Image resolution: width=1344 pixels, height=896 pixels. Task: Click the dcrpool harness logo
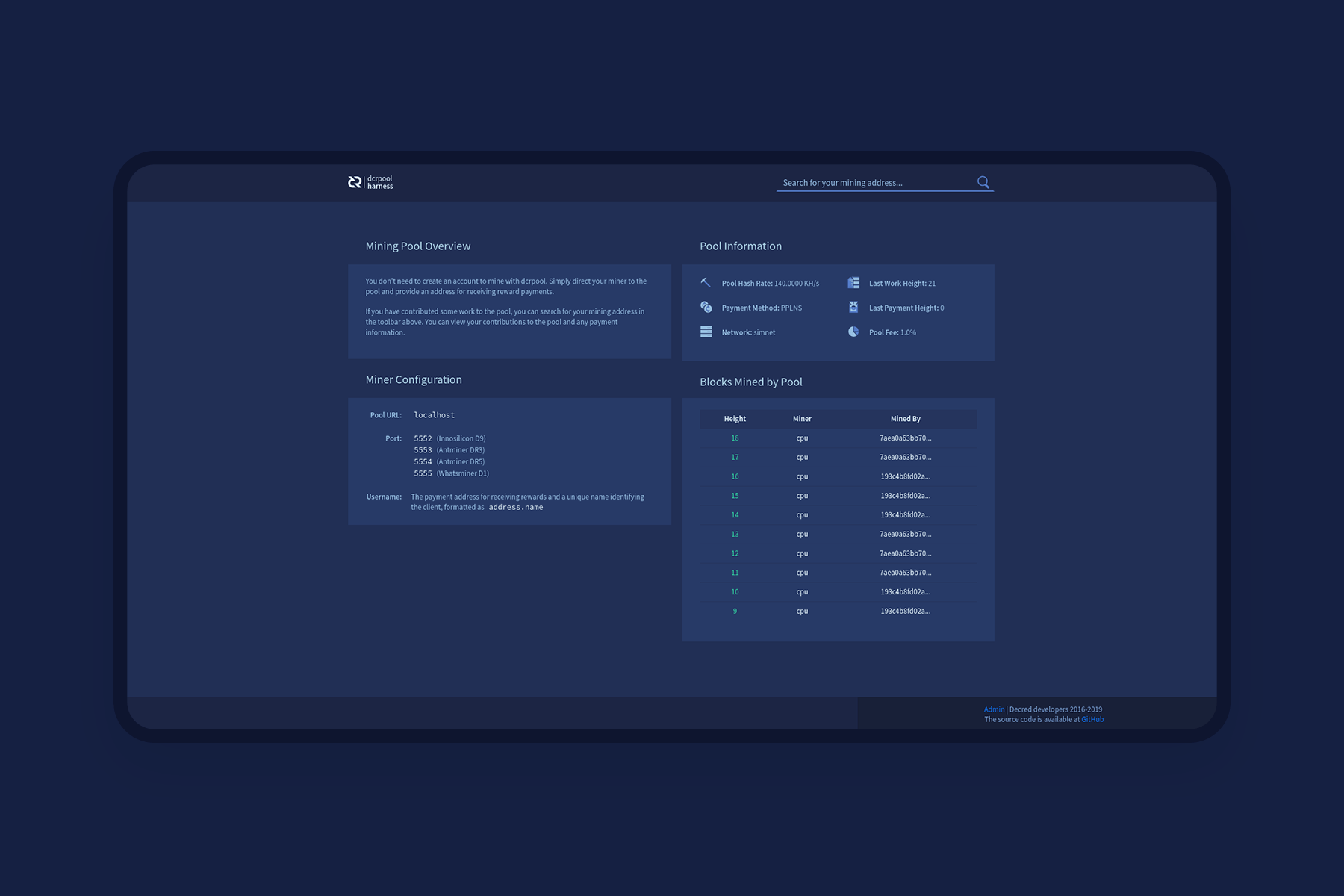tap(370, 182)
